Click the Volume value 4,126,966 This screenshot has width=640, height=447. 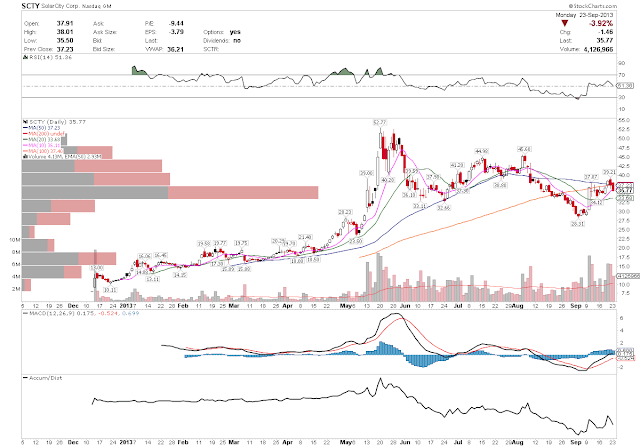[x=598, y=49]
